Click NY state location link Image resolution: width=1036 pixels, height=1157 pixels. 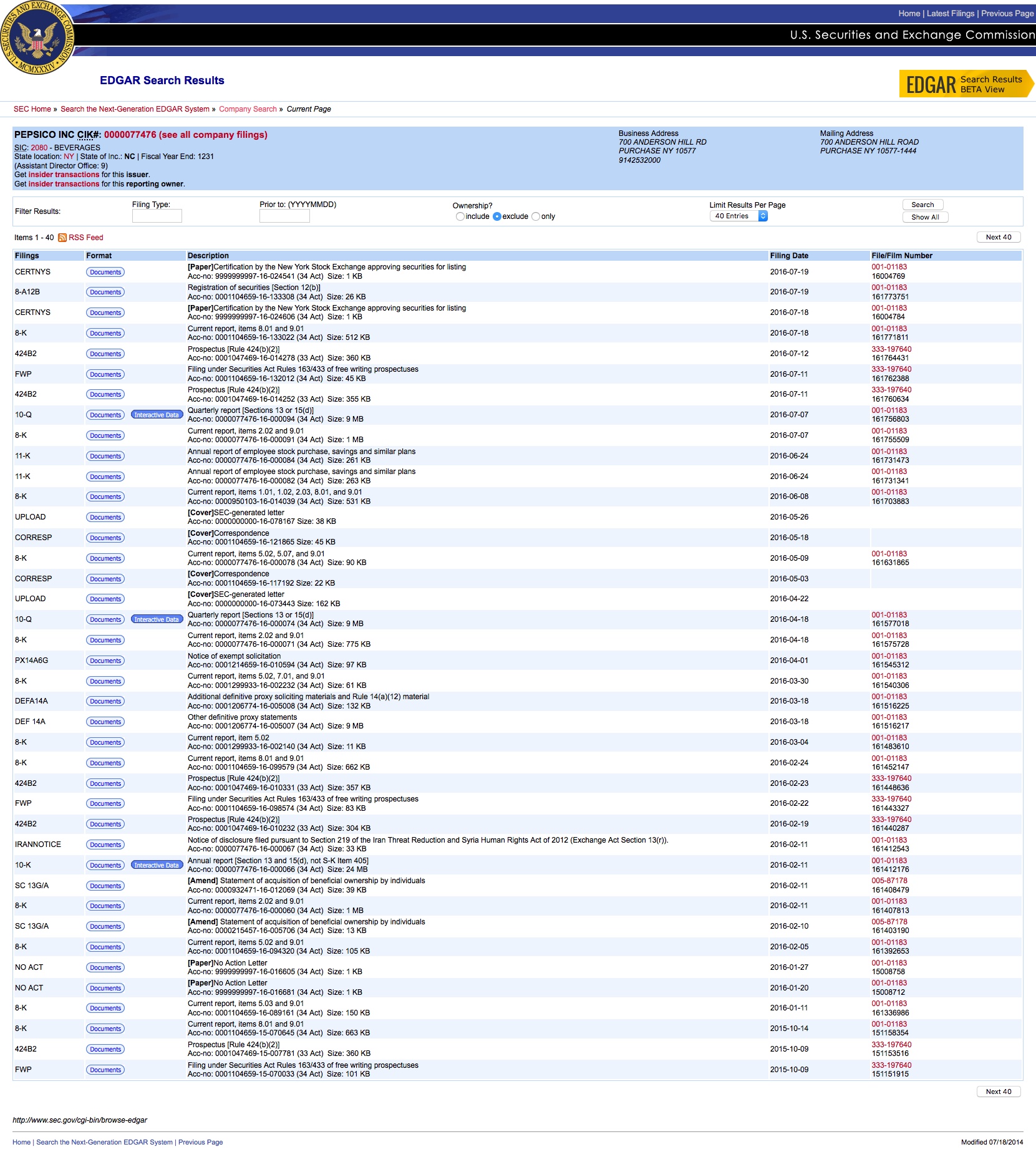pos(69,157)
